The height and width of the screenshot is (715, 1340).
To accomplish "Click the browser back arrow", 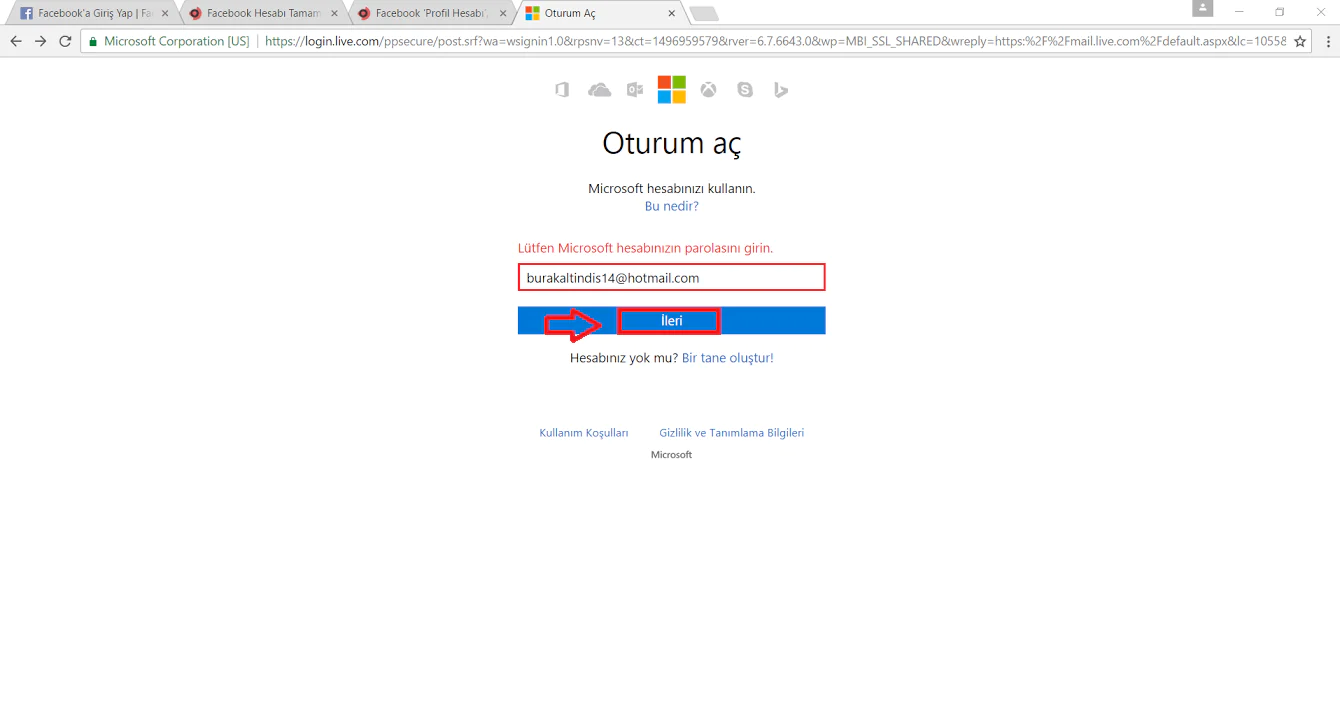I will [15, 41].
